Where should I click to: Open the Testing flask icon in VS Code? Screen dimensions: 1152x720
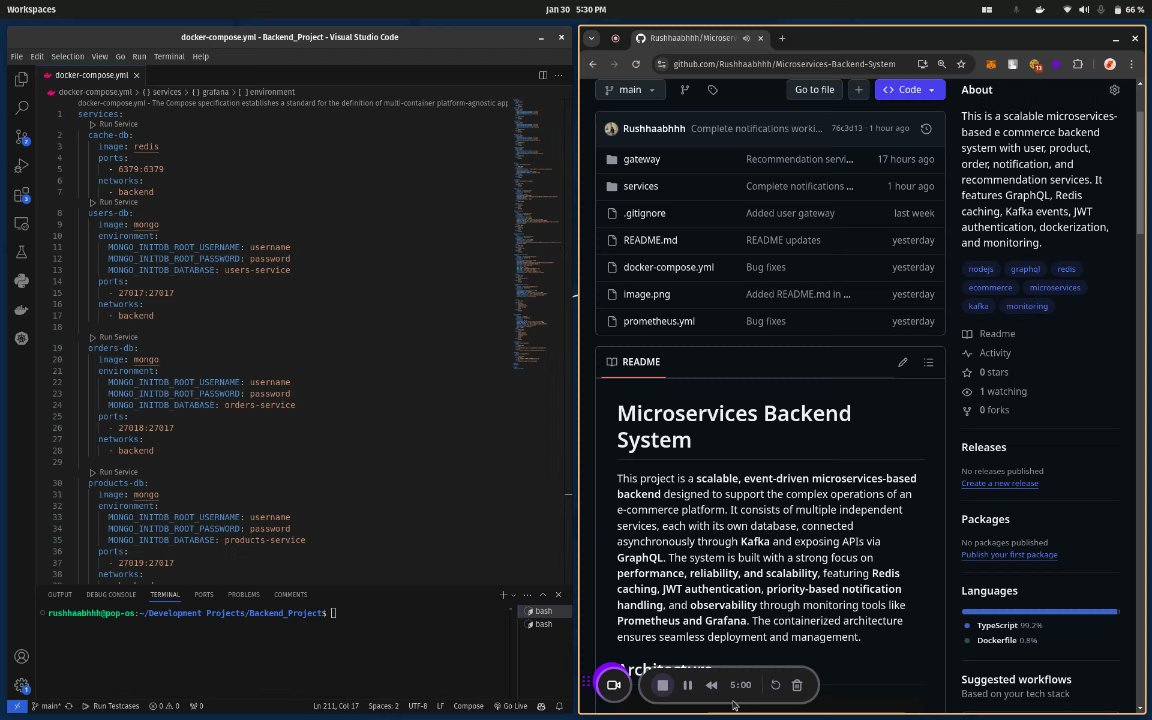pyautogui.click(x=21, y=252)
